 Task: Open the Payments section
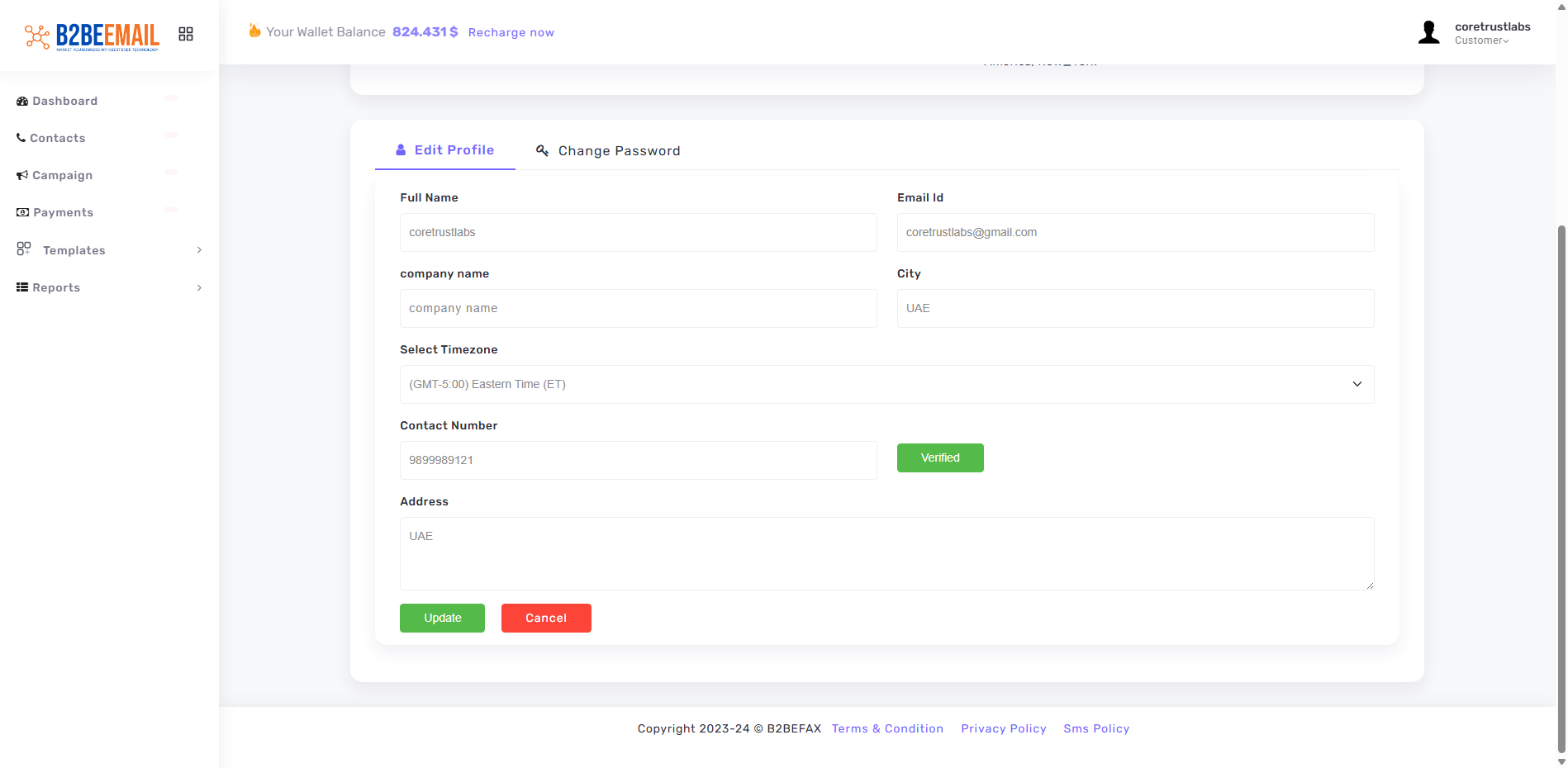coord(63,212)
